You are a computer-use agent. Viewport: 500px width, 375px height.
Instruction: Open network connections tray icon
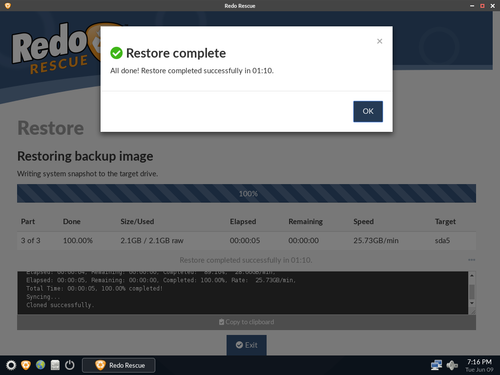click(436, 365)
